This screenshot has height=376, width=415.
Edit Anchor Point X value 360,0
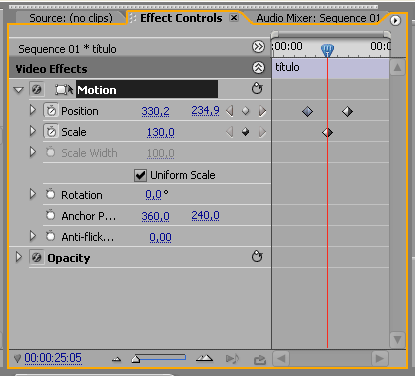[155, 216]
